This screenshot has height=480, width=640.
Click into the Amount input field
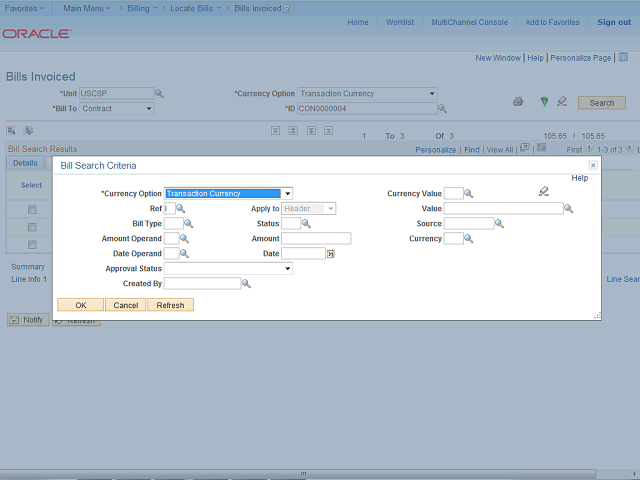point(315,239)
